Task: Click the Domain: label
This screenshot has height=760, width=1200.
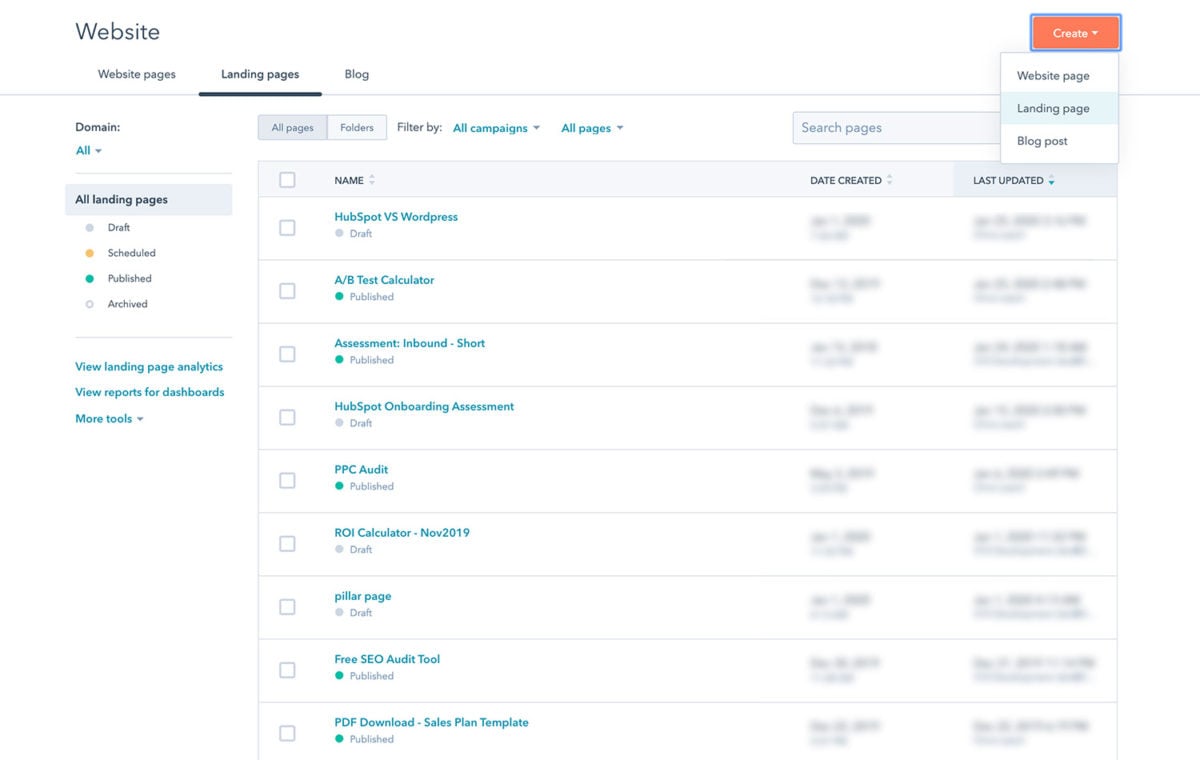Action: (x=98, y=128)
